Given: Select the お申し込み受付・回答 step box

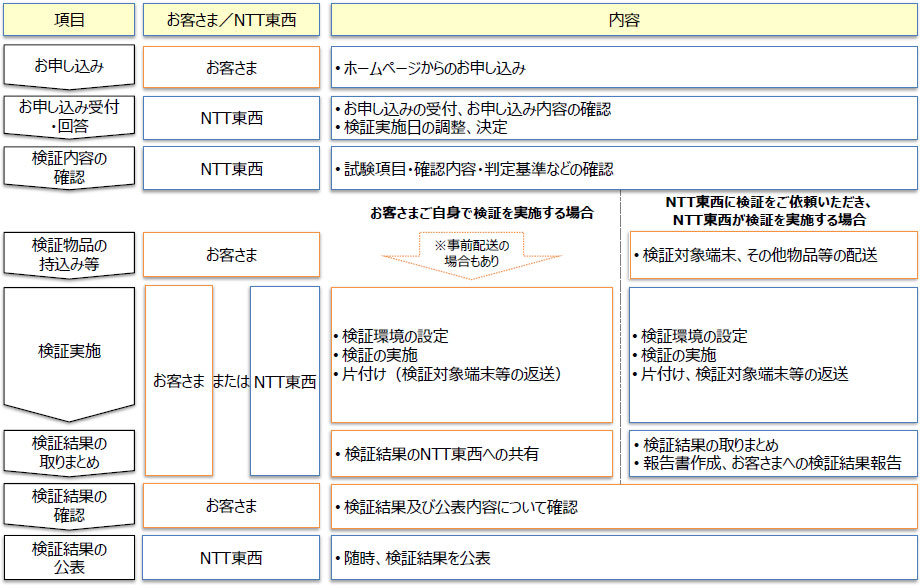Looking at the screenshot, I should [69, 117].
